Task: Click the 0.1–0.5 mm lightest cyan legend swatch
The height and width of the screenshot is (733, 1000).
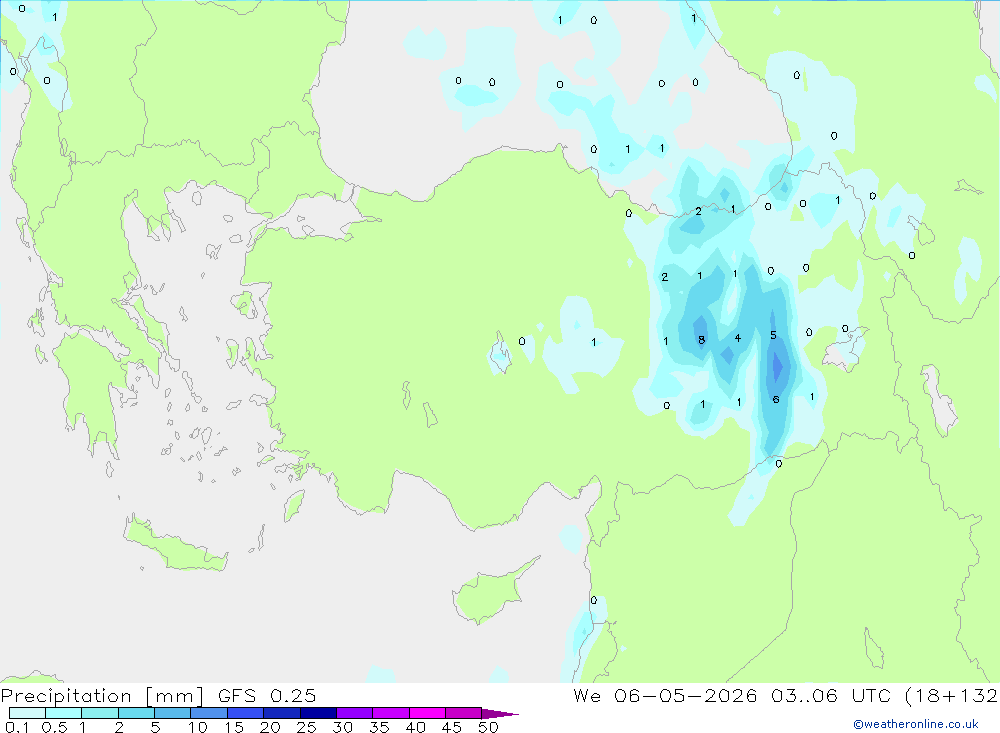Action: (x=27, y=713)
